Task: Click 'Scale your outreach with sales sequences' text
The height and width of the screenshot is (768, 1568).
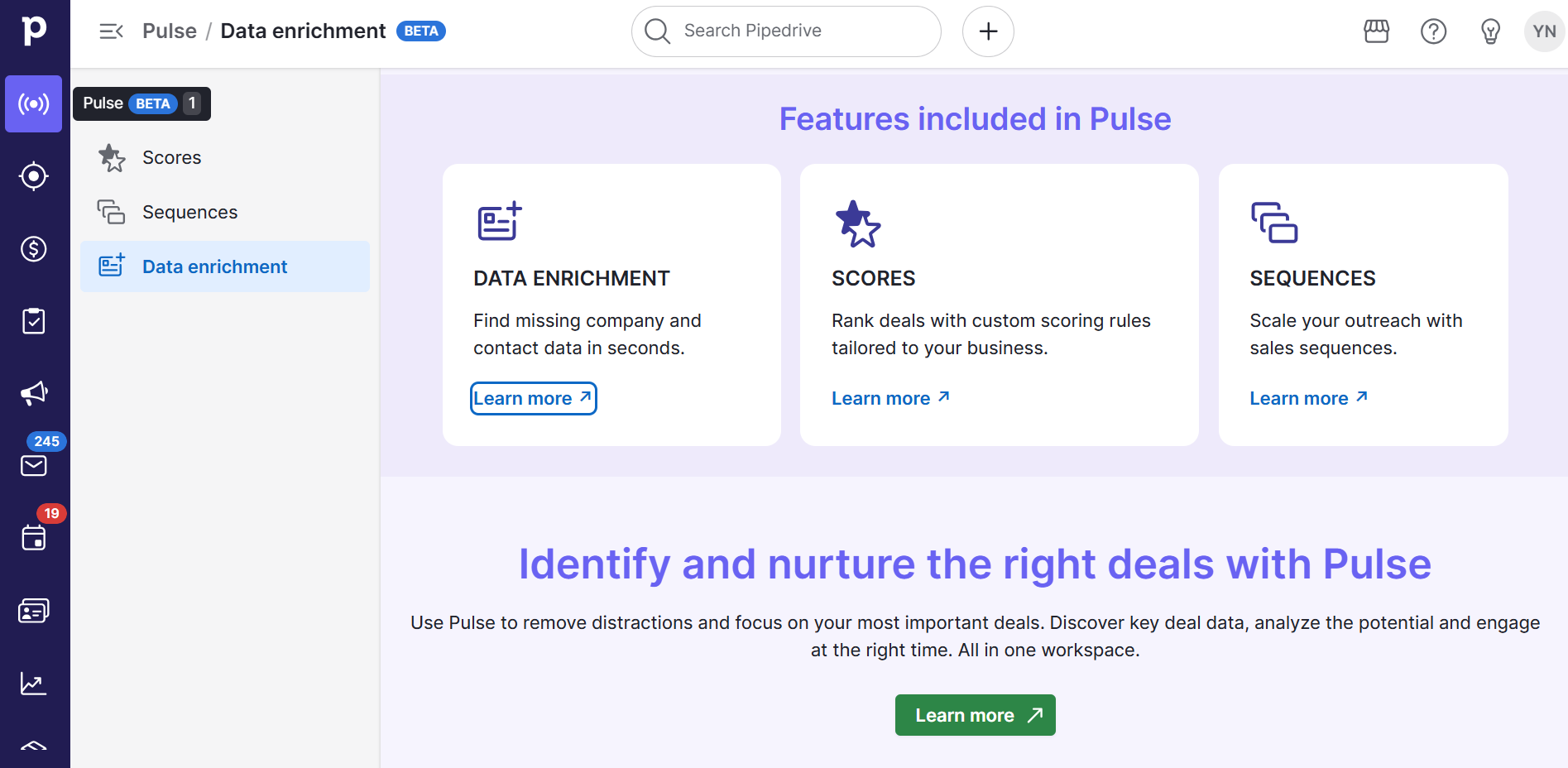Action: [1356, 334]
